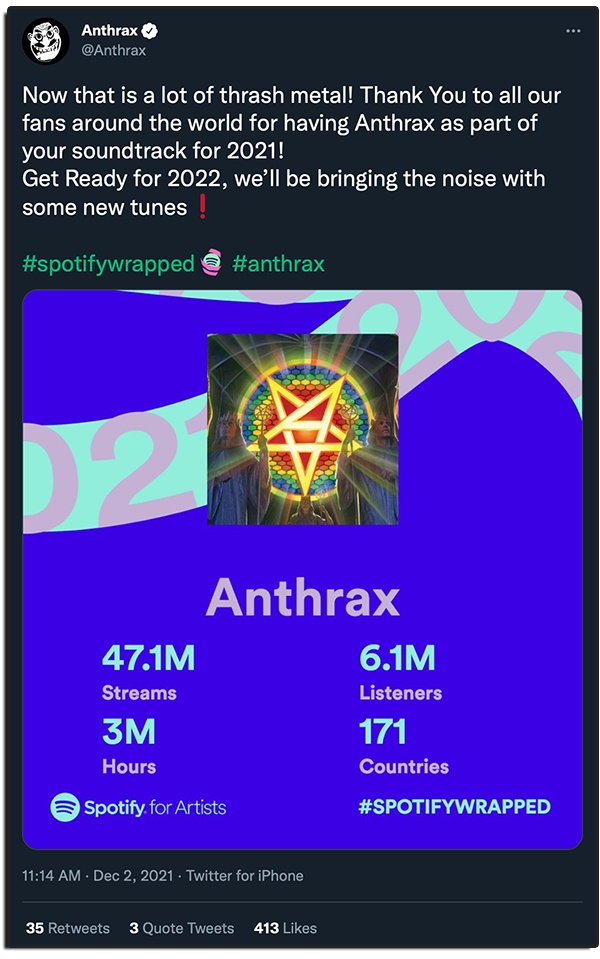Click the 171 Countries statistic
This screenshot has width=600, height=959.
(x=403, y=746)
